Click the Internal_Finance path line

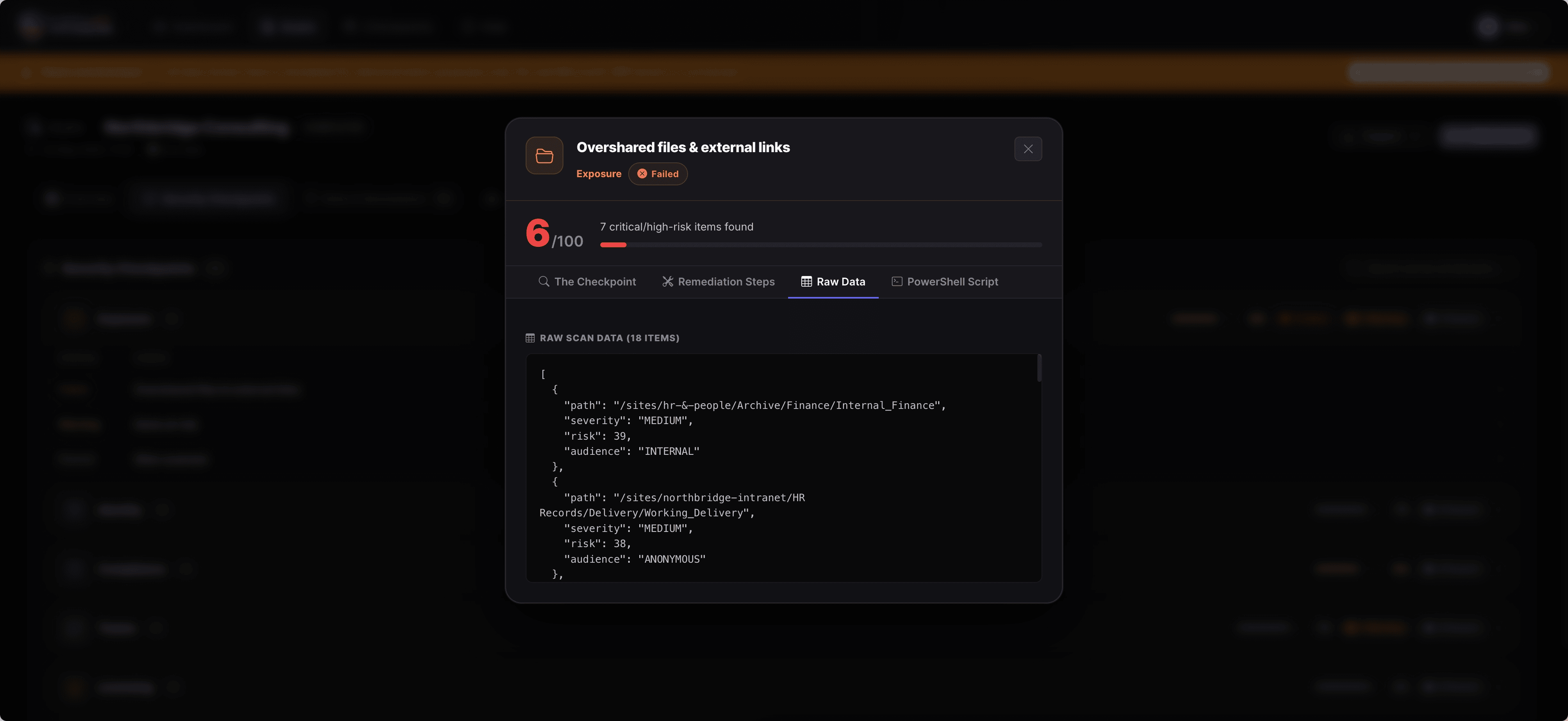point(755,406)
